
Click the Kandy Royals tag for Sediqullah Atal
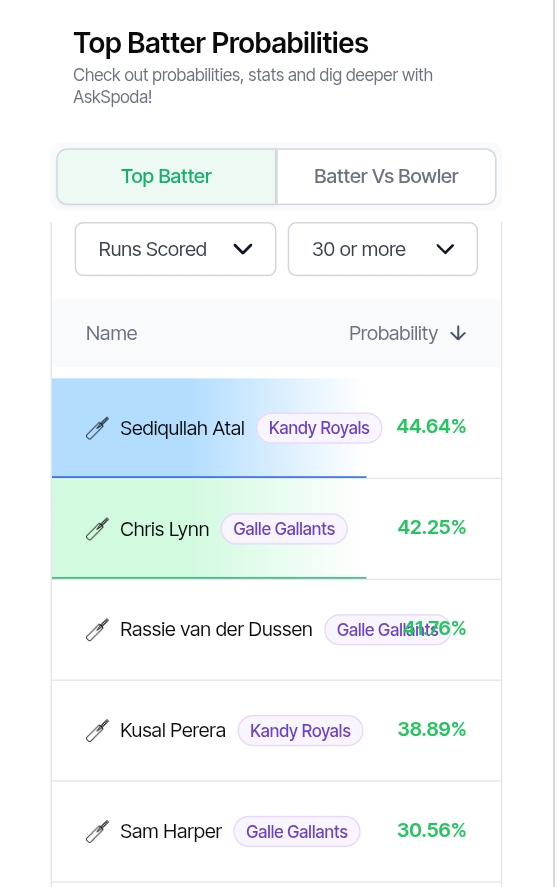[x=319, y=428]
